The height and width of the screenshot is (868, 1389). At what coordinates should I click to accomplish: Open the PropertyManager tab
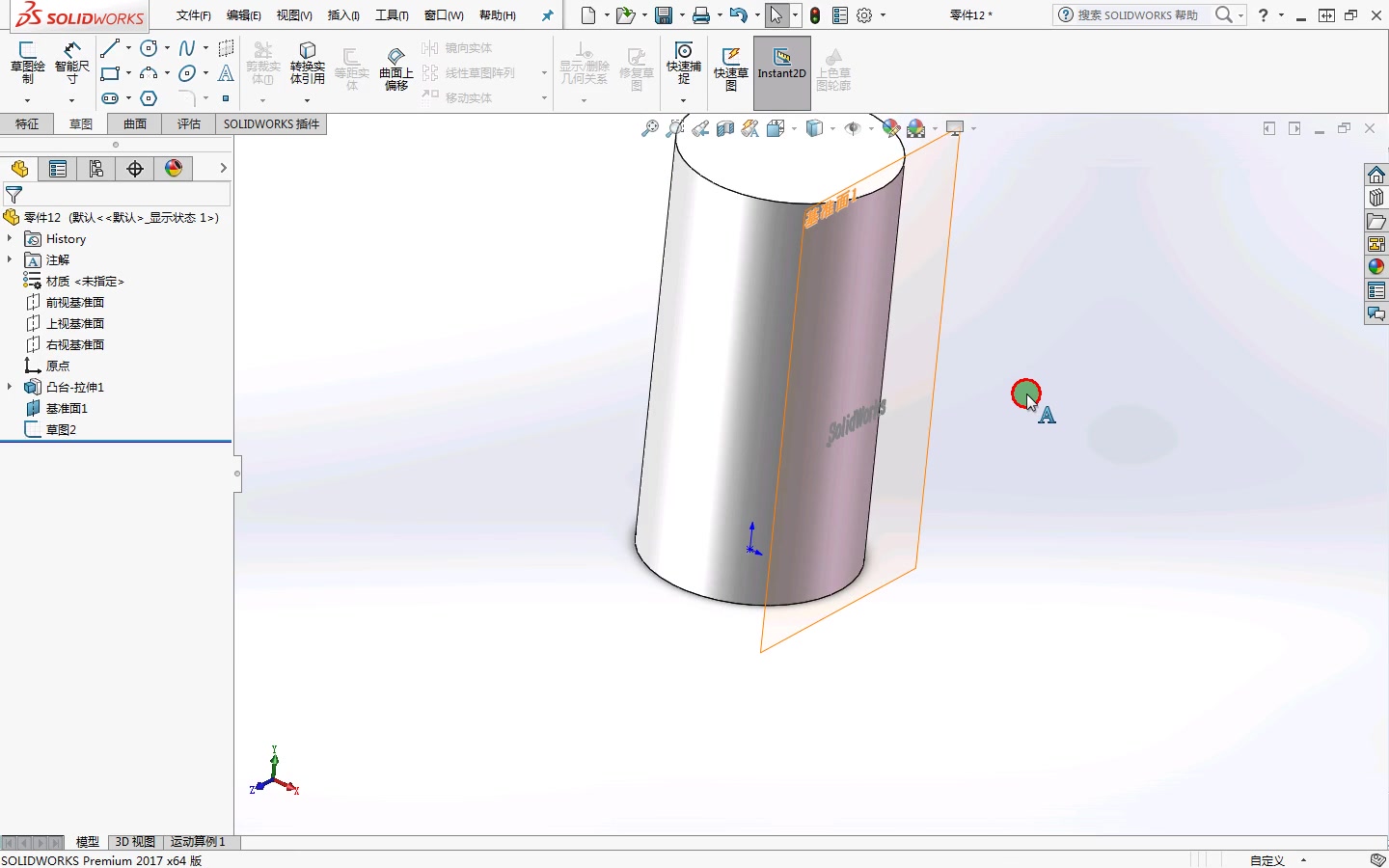[x=58, y=169]
